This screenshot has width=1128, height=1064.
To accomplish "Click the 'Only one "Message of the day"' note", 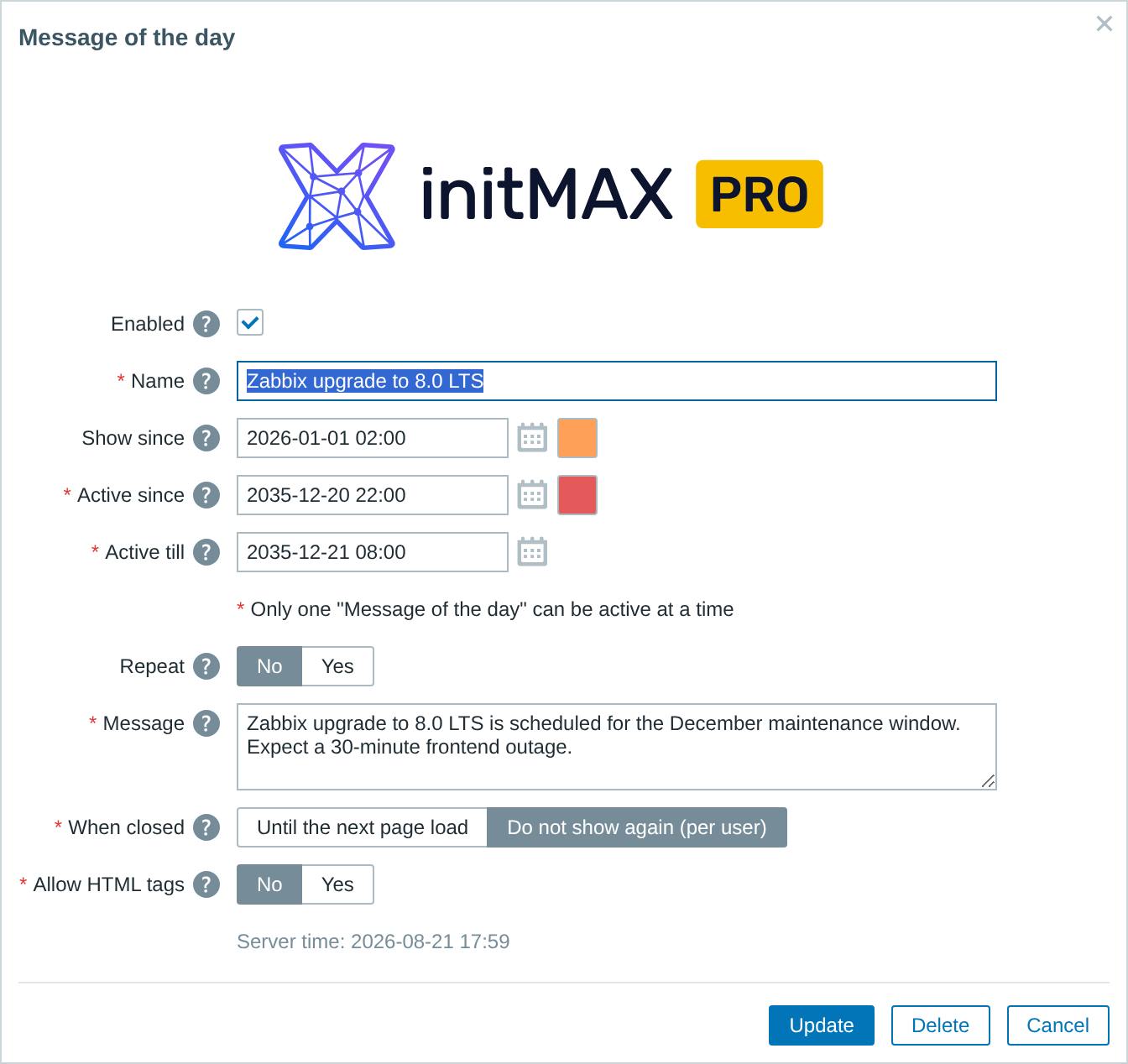I will pos(485,609).
